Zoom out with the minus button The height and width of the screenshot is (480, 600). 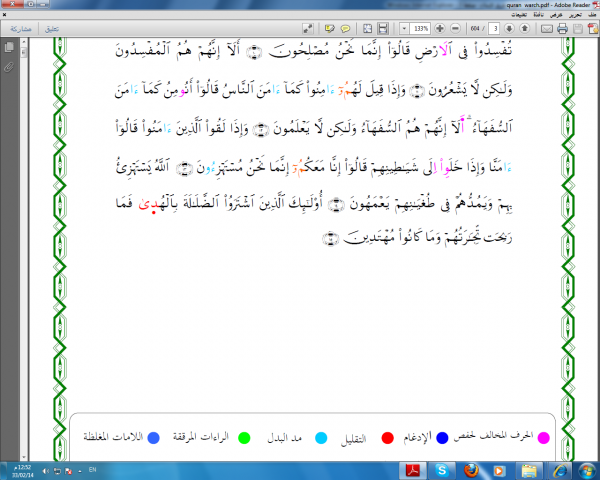pyautogui.click(x=455, y=28)
